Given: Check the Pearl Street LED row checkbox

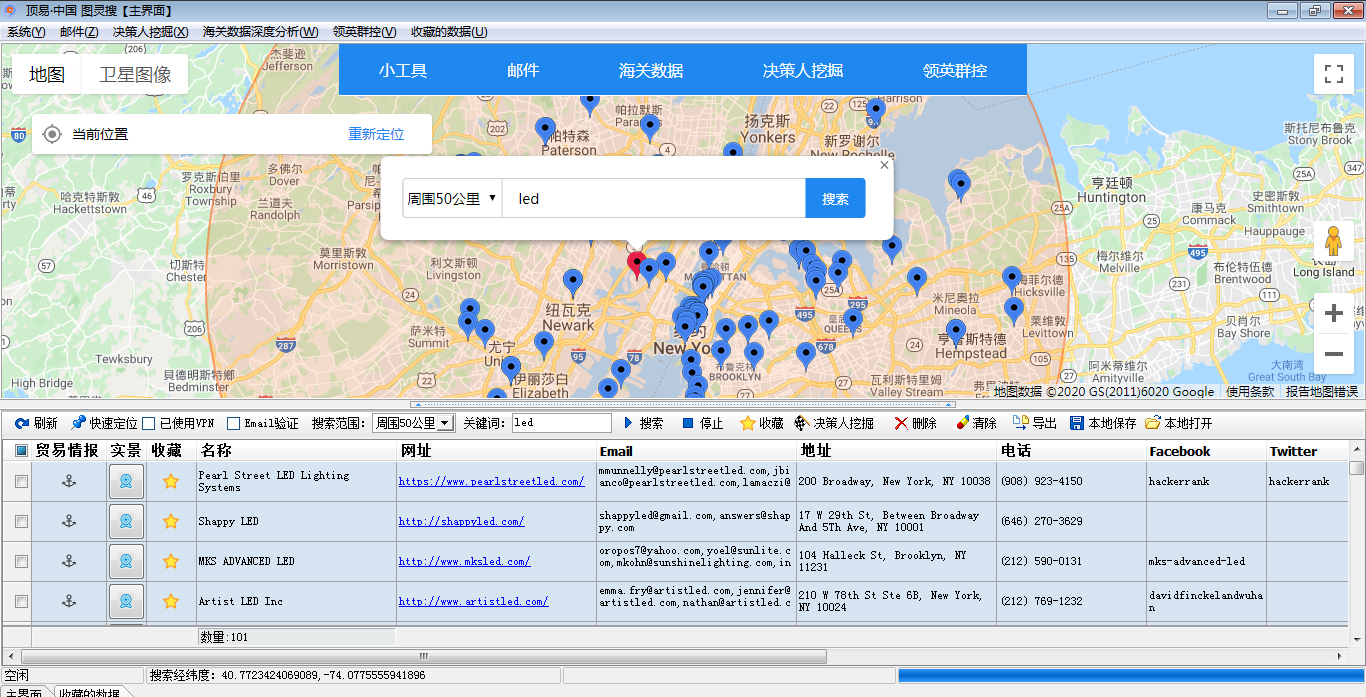Looking at the screenshot, I should [x=21, y=481].
